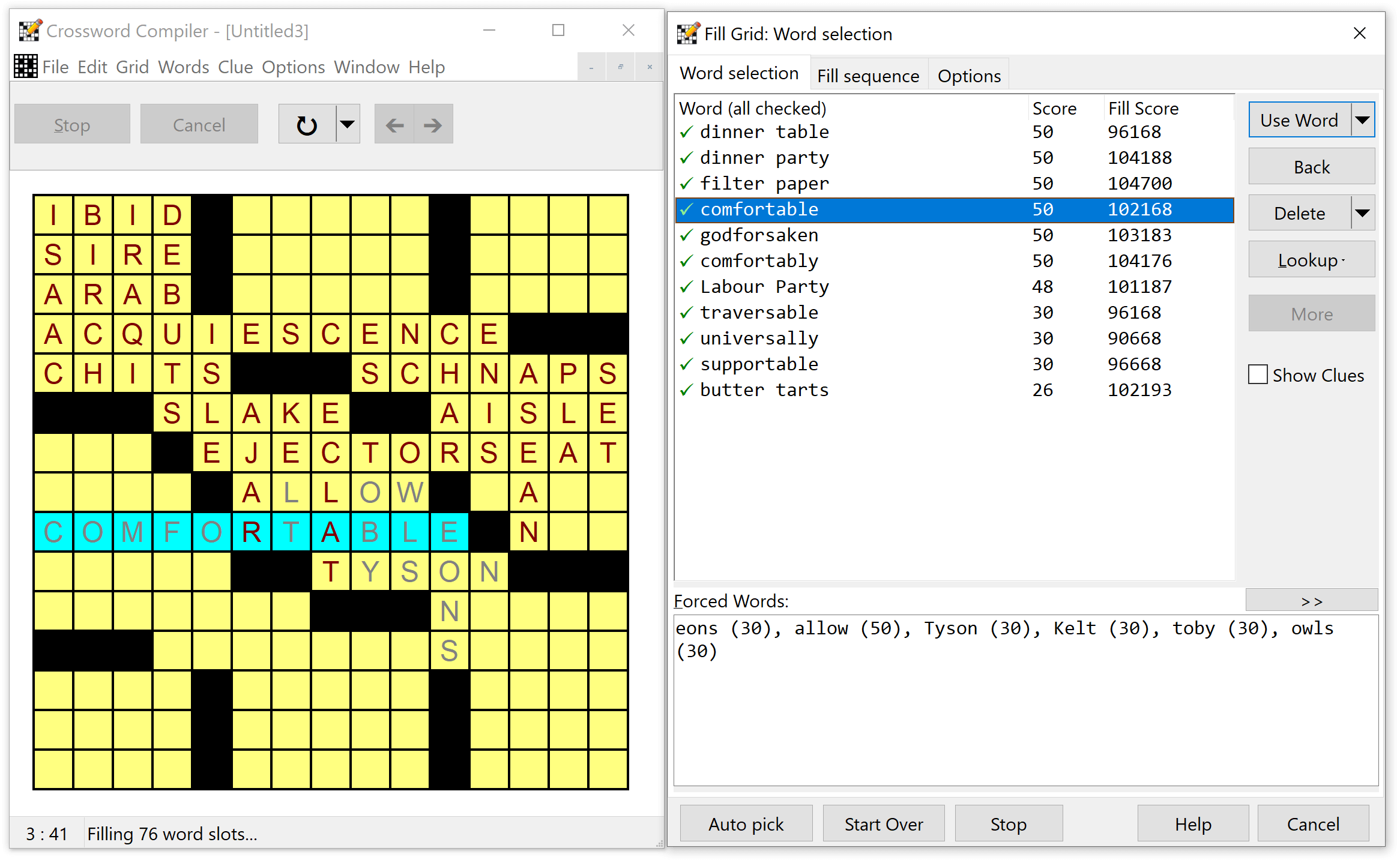Switch to the Fill sequence tab
Image resolution: width=1400 pixels, height=866 pixels.
pos(868,74)
